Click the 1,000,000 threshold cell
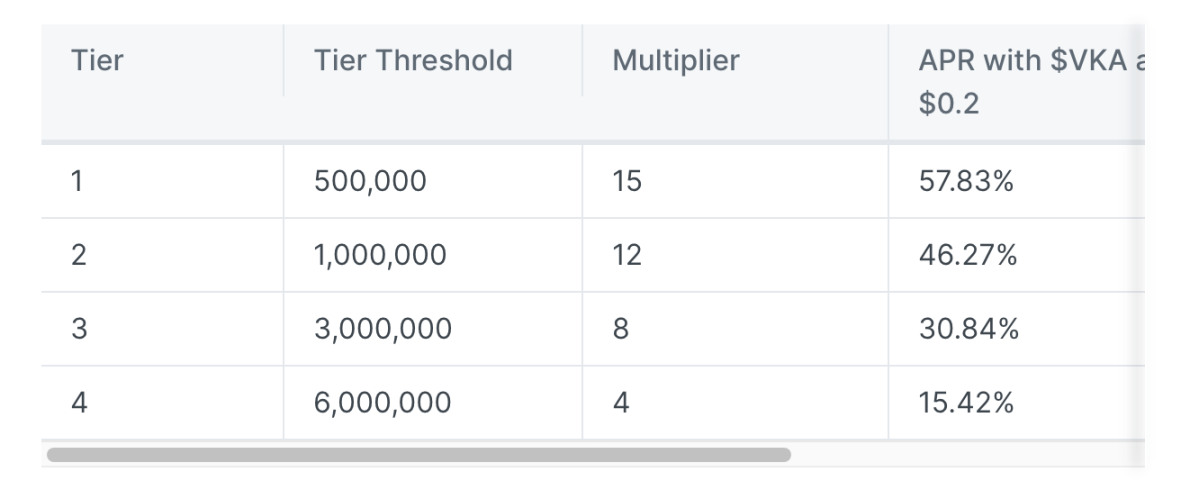The height and width of the screenshot is (499, 1199). 380,256
